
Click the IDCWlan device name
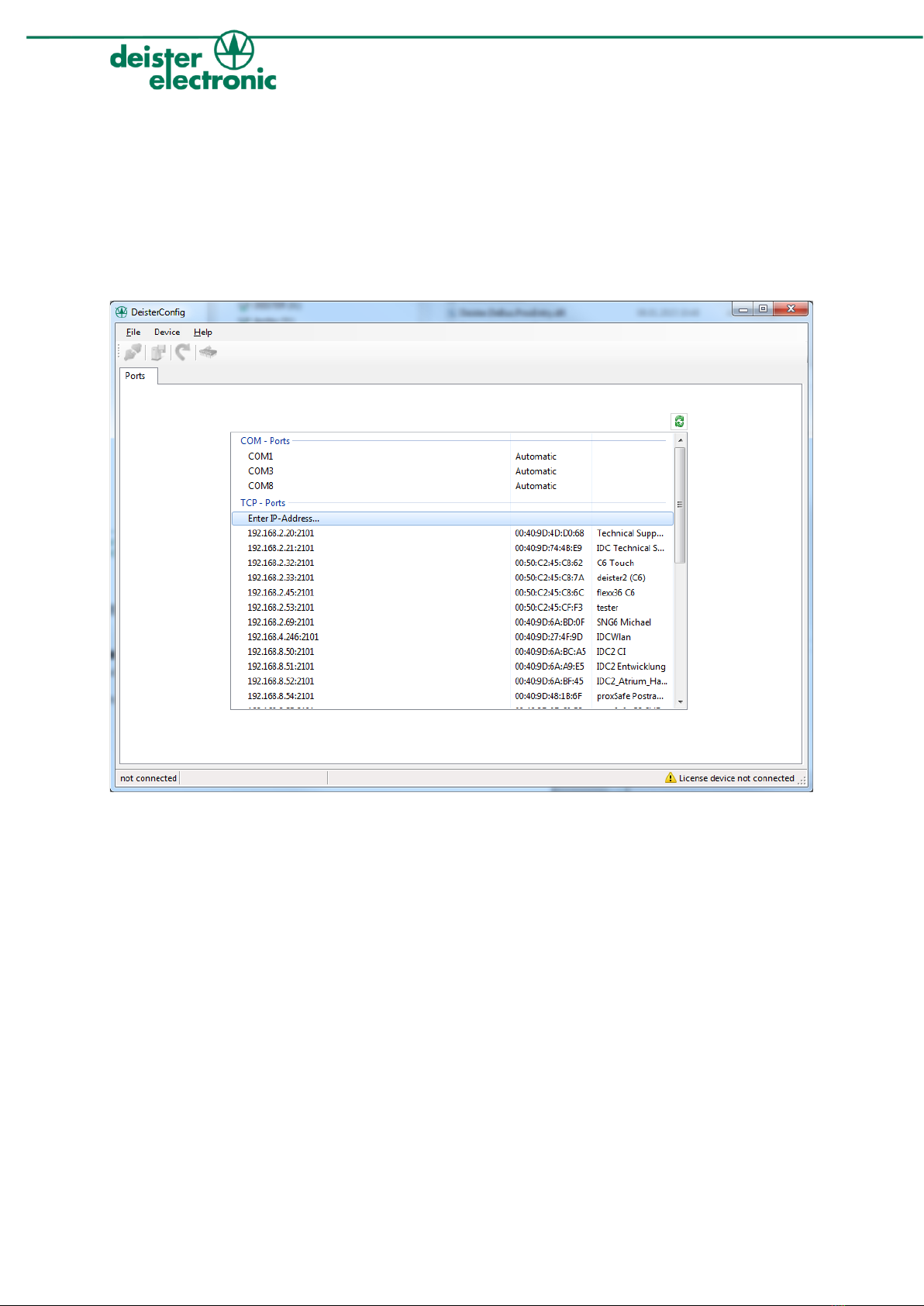click(x=614, y=637)
